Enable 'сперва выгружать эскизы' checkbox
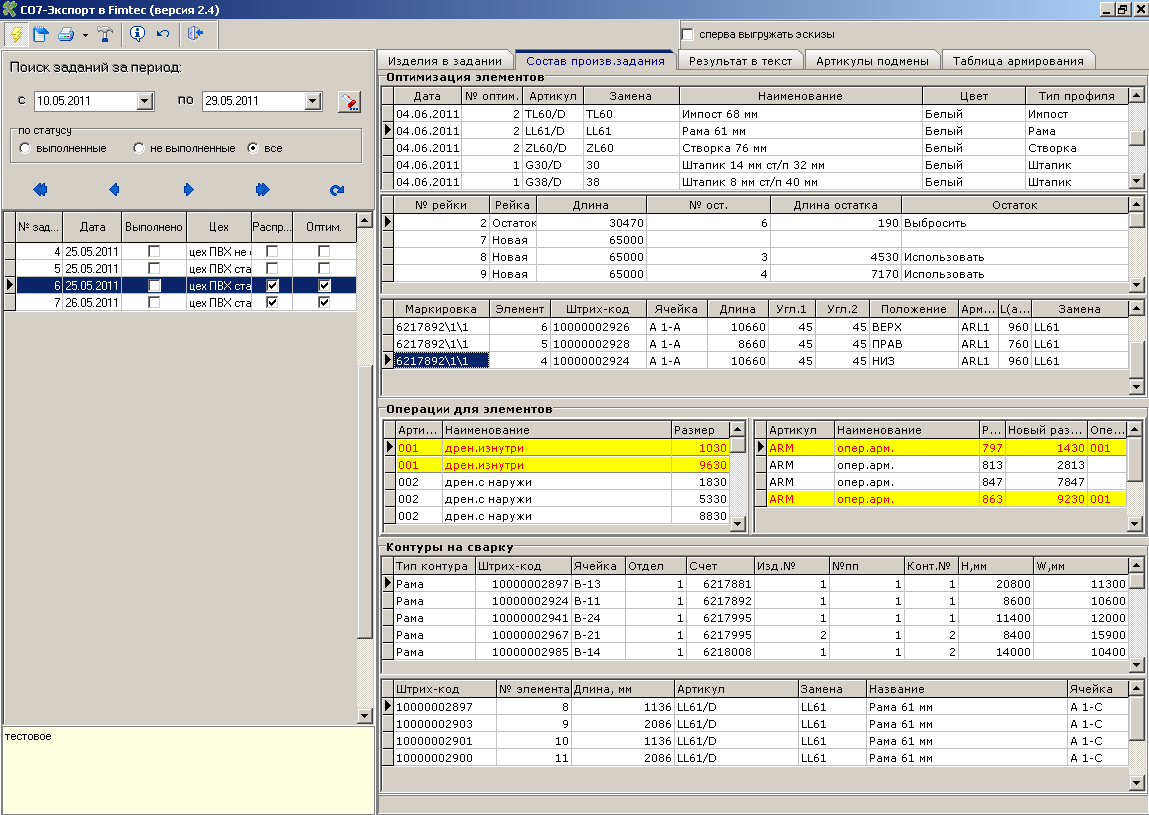The width and height of the screenshot is (1149, 815). pyautogui.click(x=688, y=35)
